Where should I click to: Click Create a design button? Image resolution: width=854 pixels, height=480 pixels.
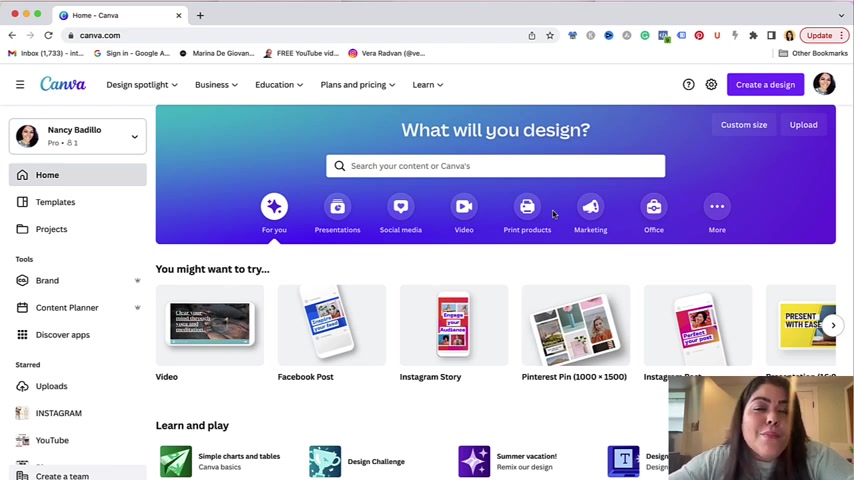(765, 84)
